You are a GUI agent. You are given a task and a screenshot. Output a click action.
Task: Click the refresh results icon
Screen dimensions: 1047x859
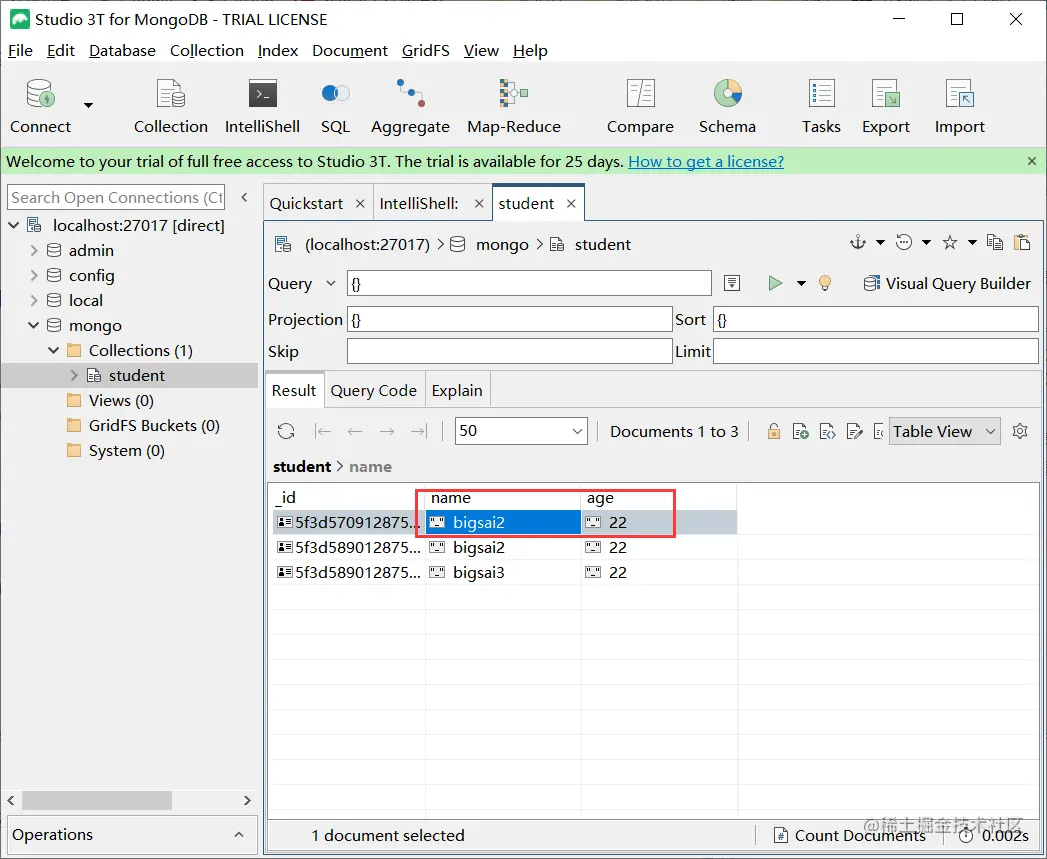(x=286, y=431)
